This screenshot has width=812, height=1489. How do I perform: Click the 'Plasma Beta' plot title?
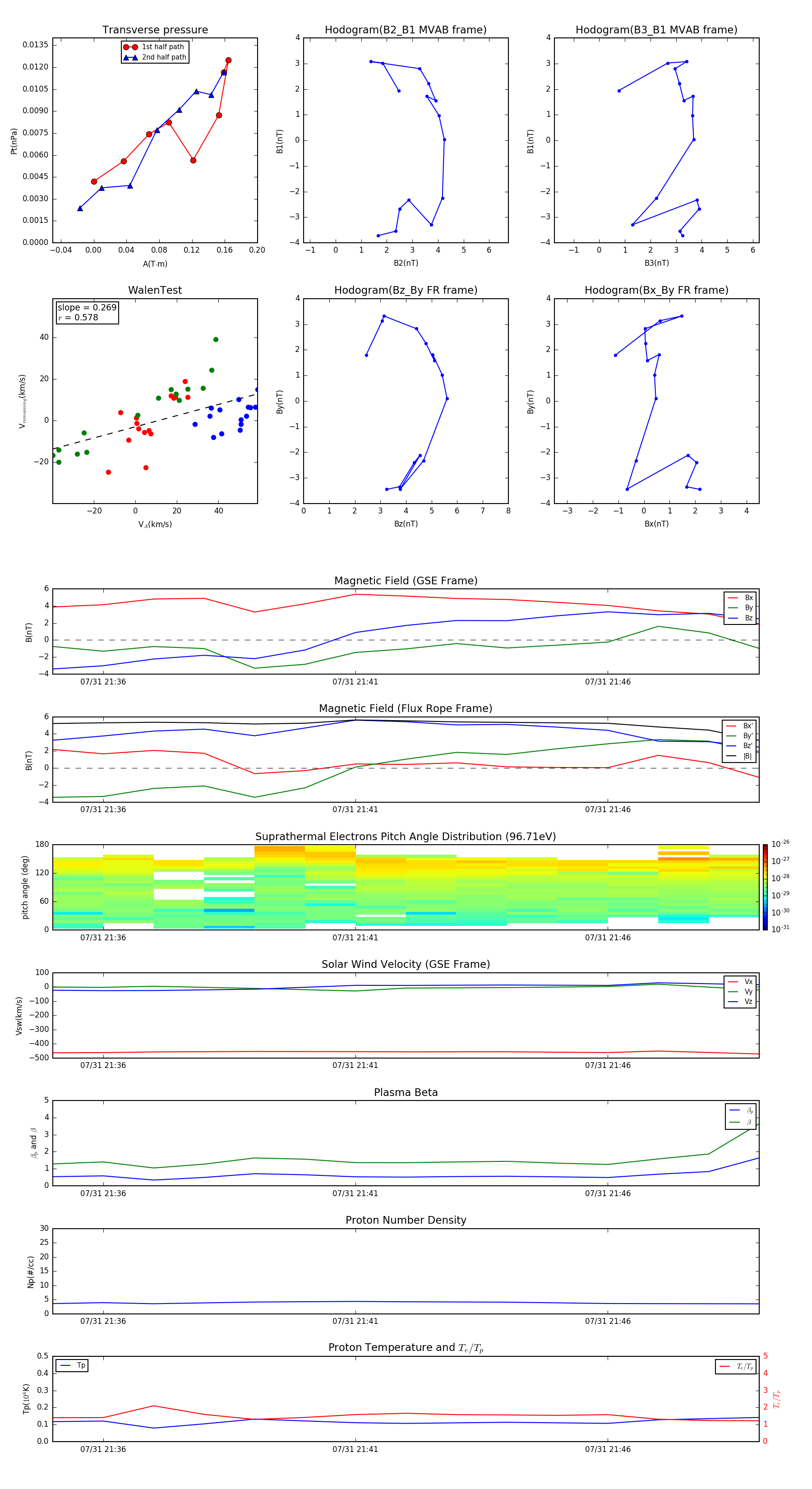[x=406, y=1092]
